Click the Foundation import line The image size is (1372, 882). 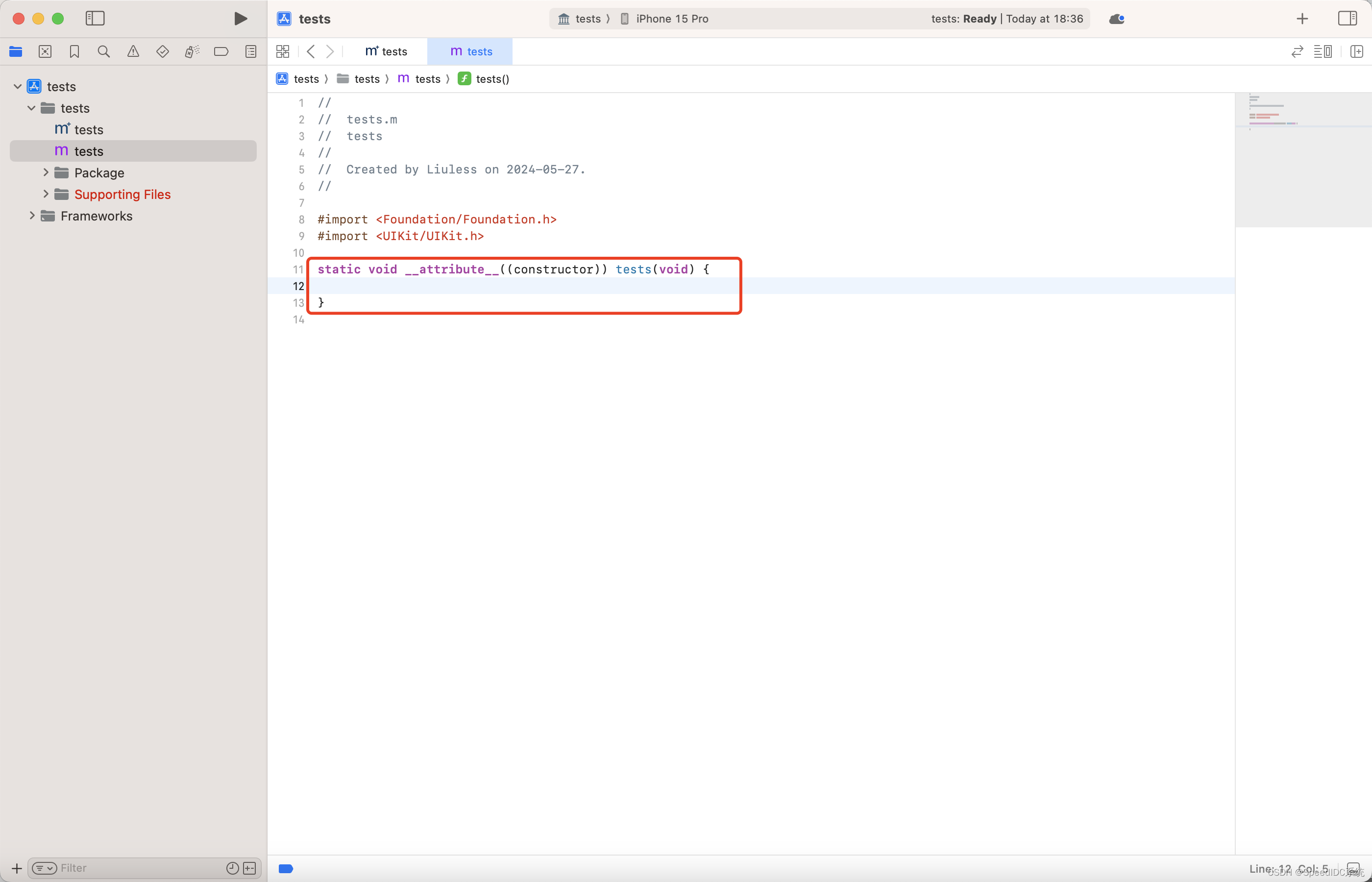coord(437,220)
